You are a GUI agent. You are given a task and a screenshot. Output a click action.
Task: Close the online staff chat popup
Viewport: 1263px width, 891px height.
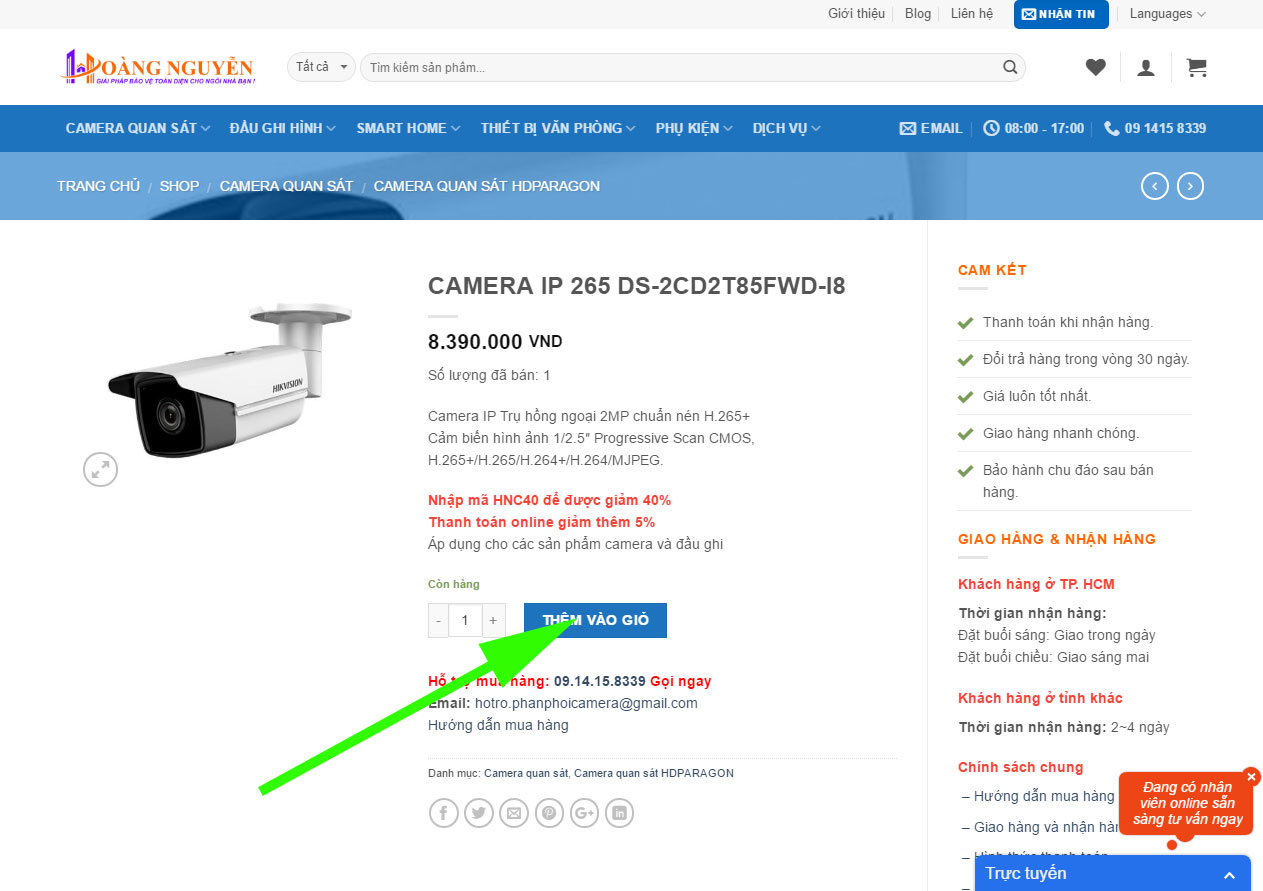pos(1251,777)
